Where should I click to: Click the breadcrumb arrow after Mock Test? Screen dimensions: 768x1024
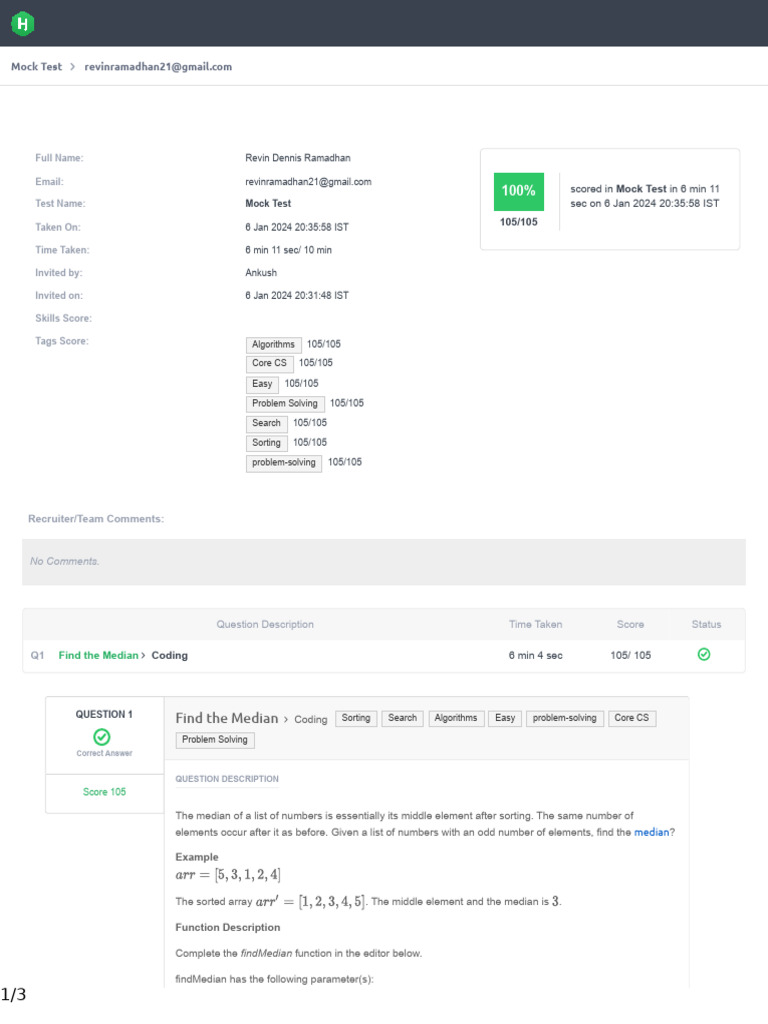click(x=73, y=67)
